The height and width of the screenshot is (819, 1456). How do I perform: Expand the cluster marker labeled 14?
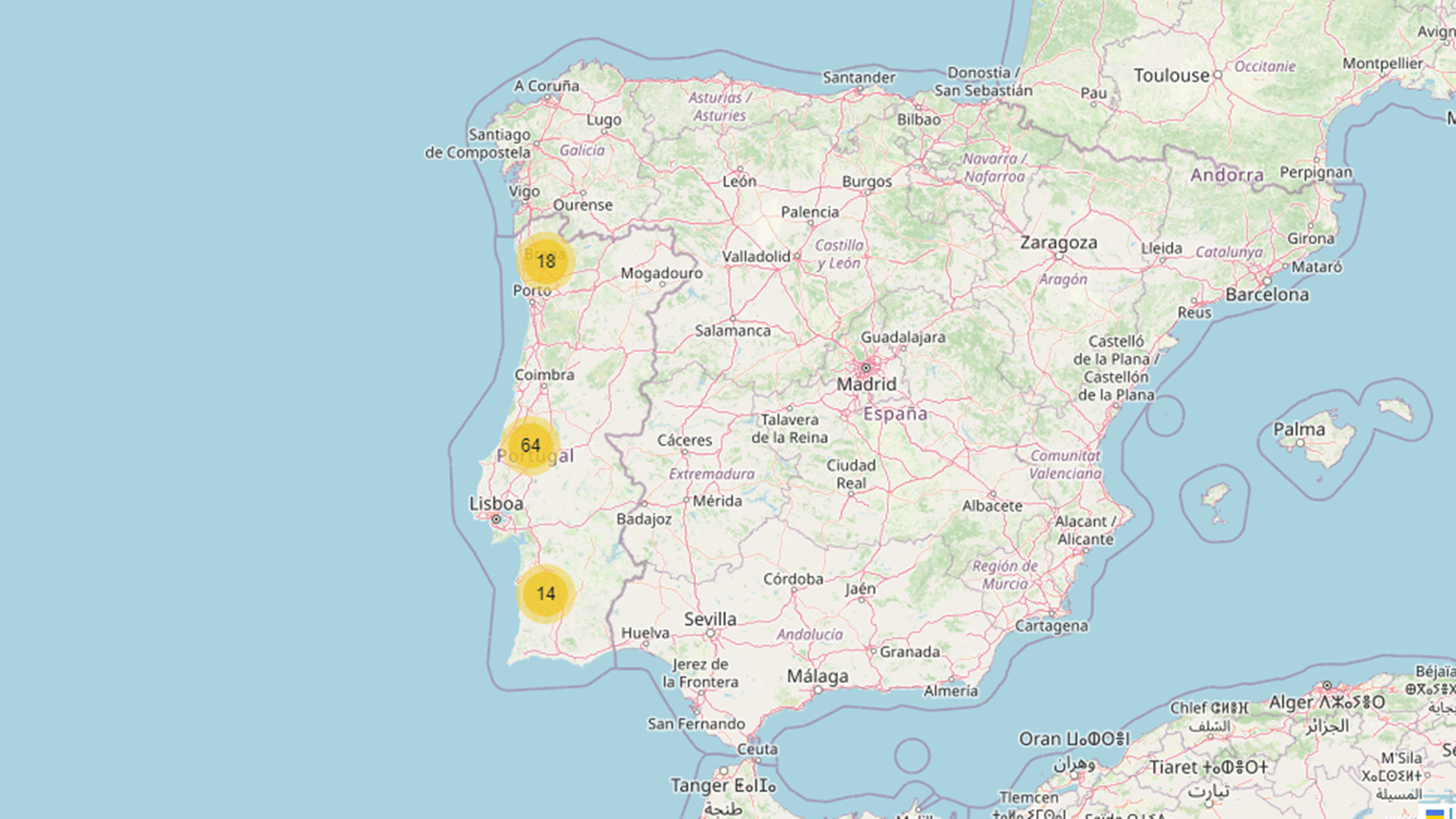(545, 593)
